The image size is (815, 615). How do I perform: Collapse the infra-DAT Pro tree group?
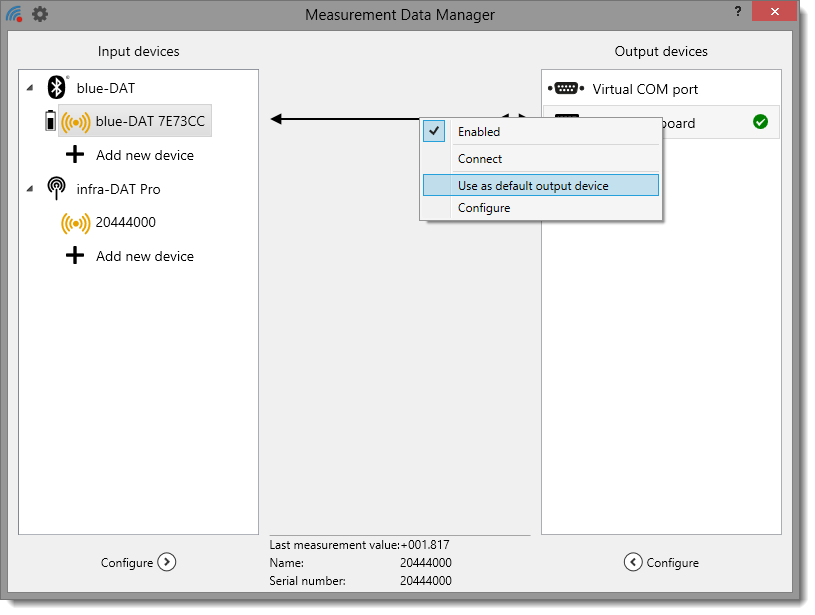(28, 189)
